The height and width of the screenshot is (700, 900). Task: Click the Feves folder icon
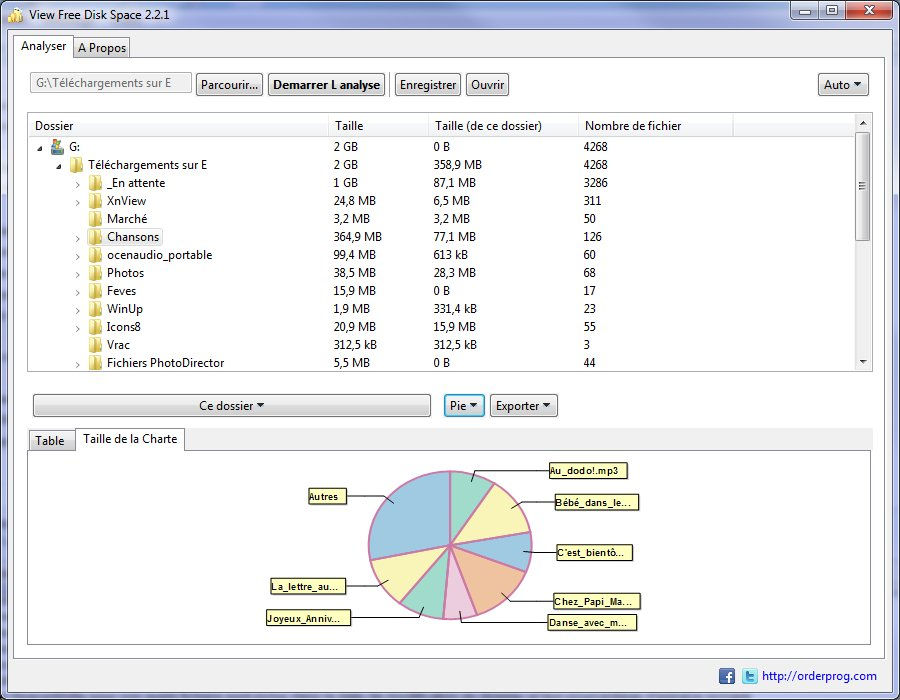pos(95,291)
